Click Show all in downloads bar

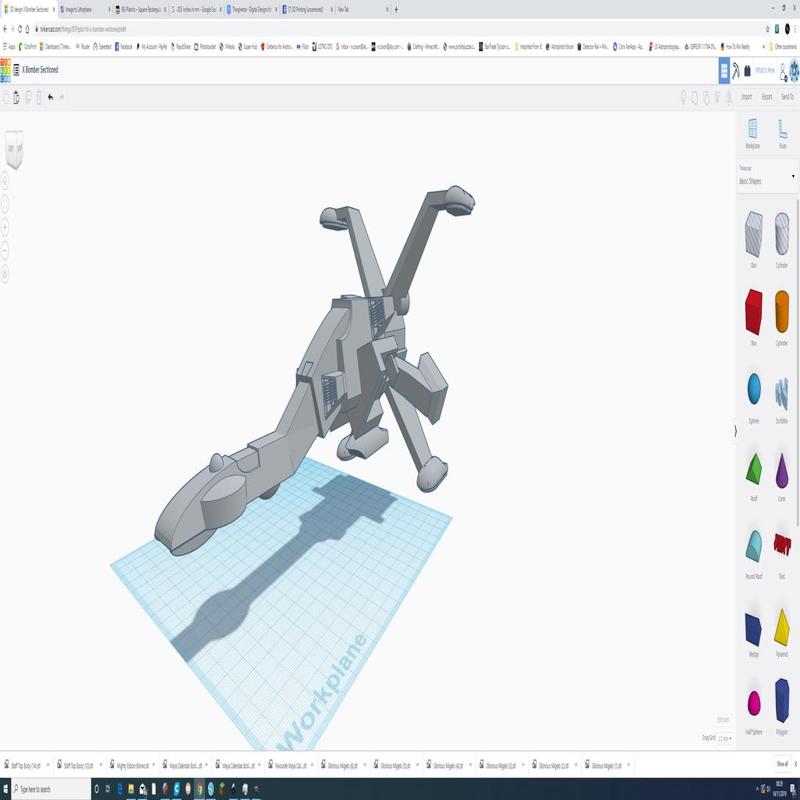click(781, 764)
